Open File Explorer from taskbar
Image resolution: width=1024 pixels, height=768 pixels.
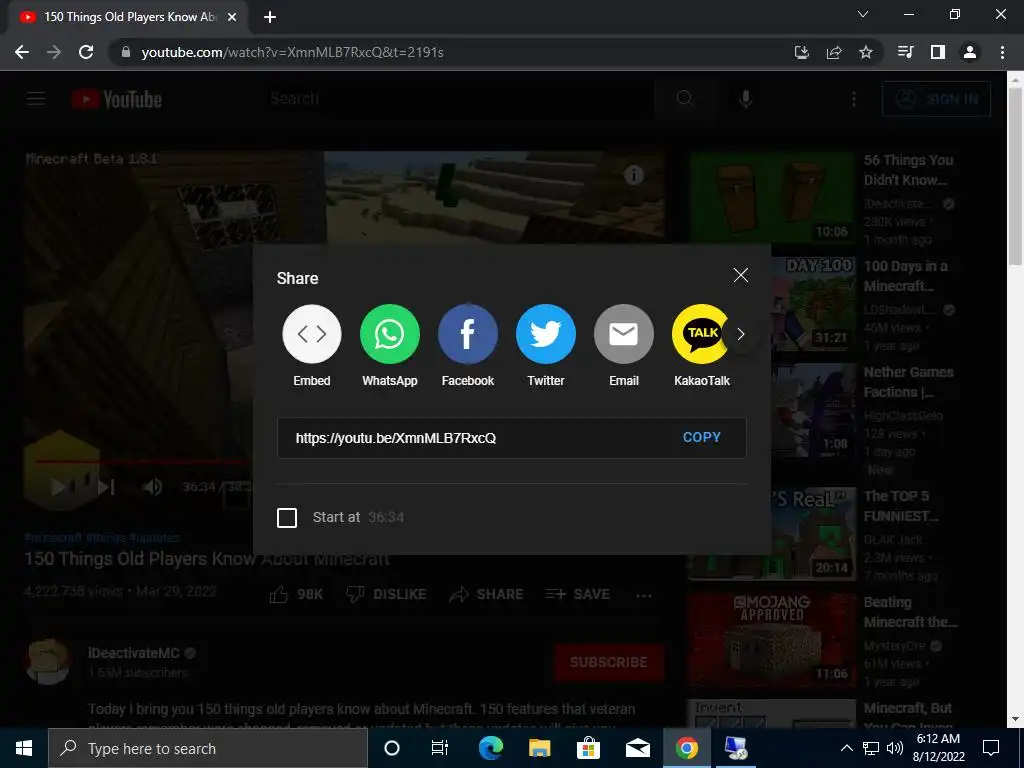pyautogui.click(x=539, y=748)
